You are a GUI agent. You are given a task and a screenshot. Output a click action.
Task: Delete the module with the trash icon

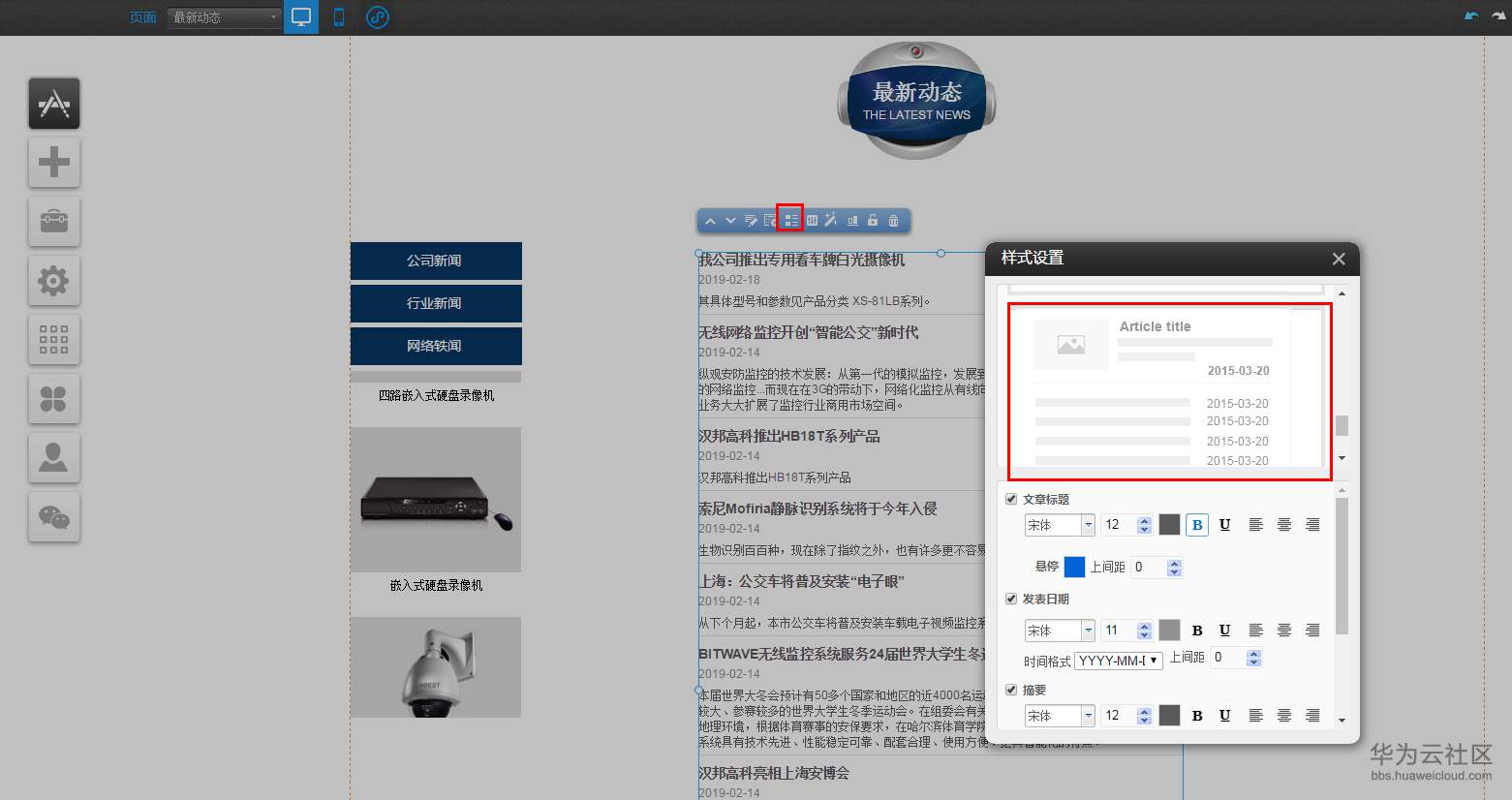tap(893, 221)
